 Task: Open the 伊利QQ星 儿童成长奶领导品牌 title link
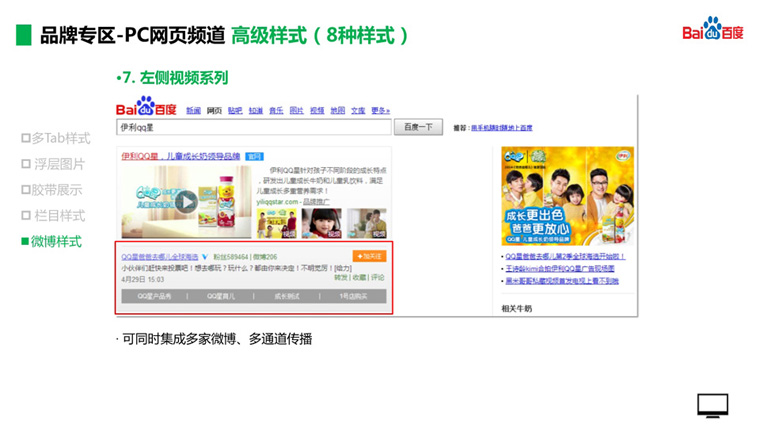(181, 157)
